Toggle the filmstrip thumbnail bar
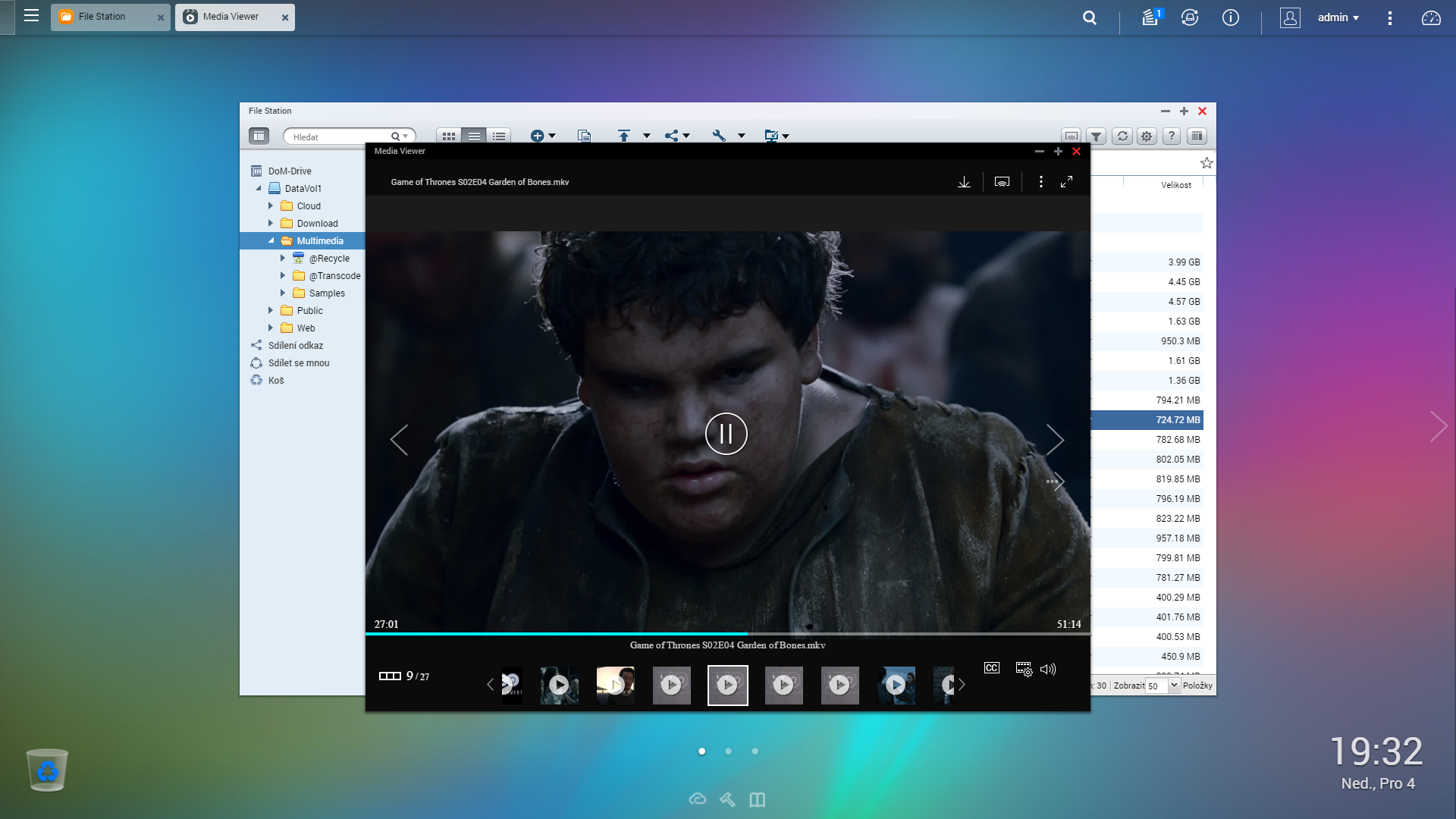Viewport: 1456px width, 819px height. point(390,676)
